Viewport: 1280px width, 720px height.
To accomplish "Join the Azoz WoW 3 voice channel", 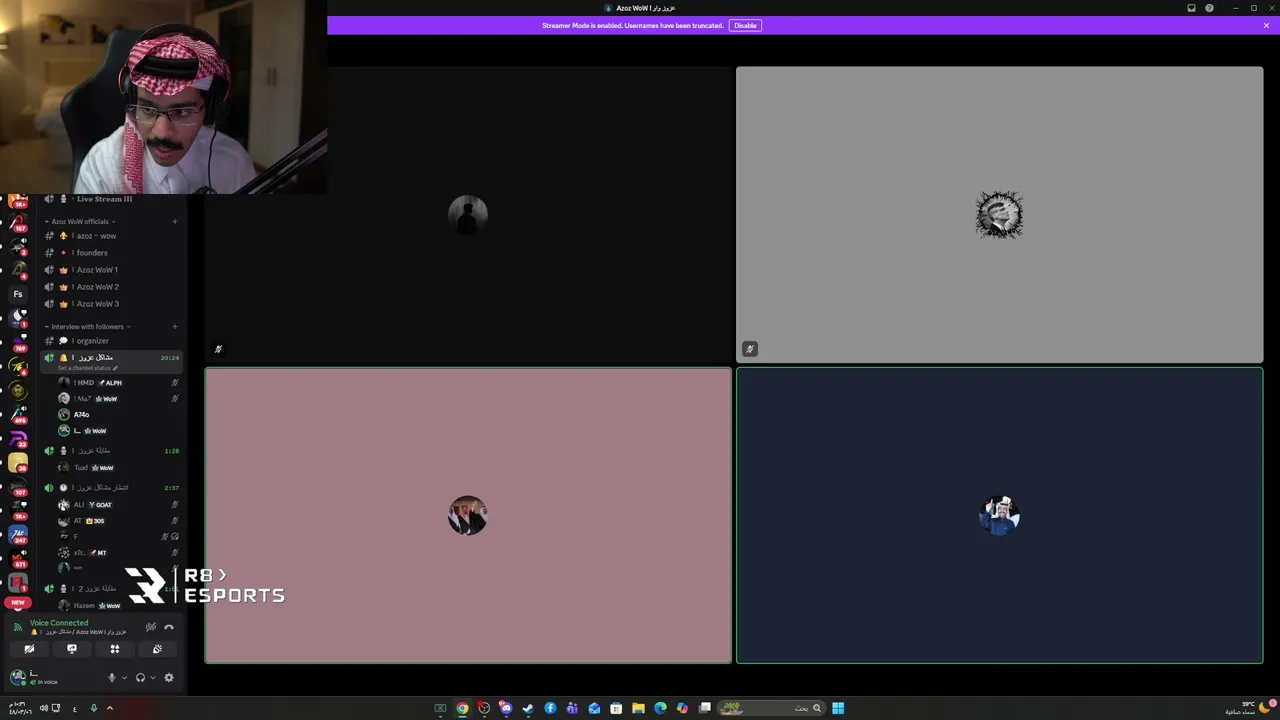I will point(110,304).
